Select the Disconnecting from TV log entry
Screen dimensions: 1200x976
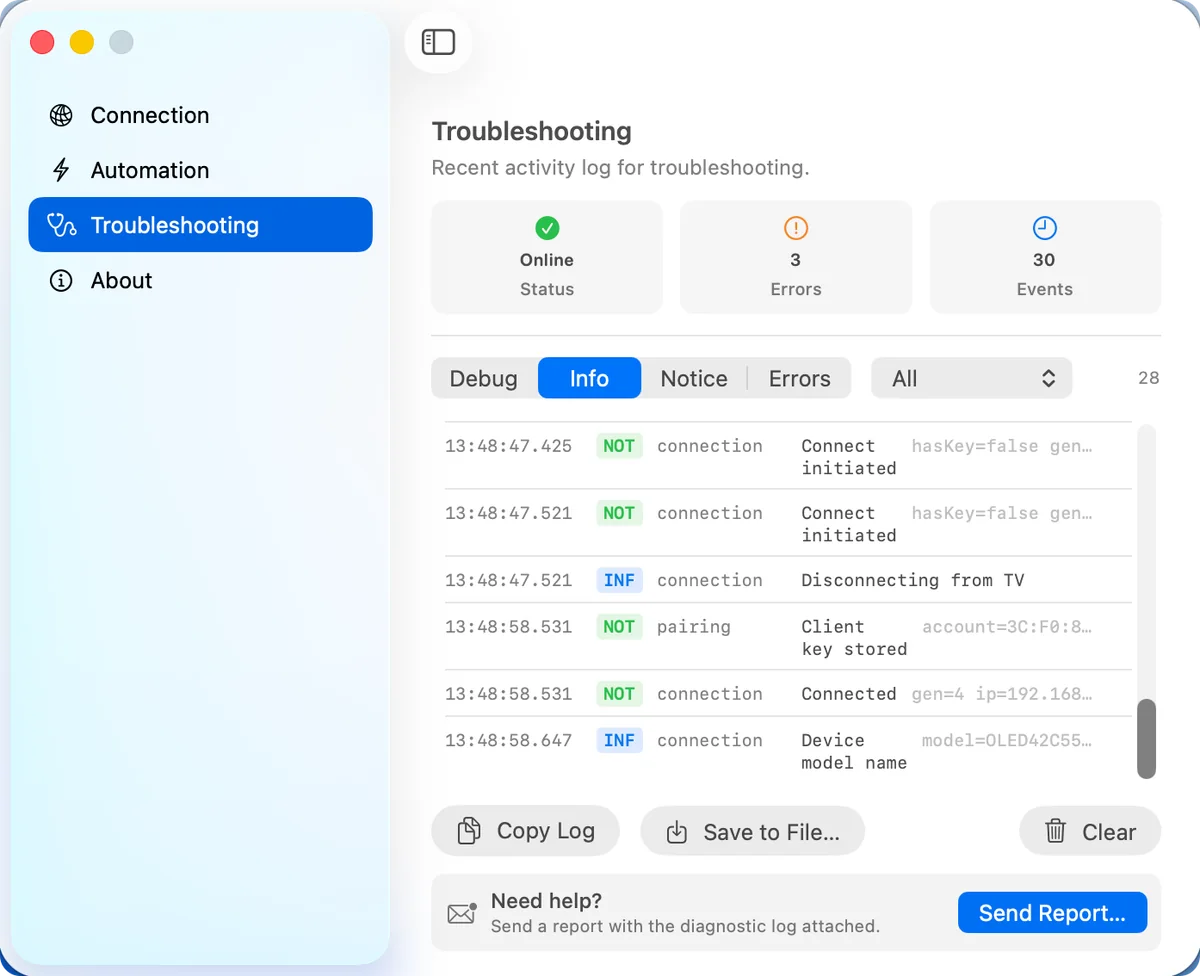pyautogui.click(x=788, y=580)
